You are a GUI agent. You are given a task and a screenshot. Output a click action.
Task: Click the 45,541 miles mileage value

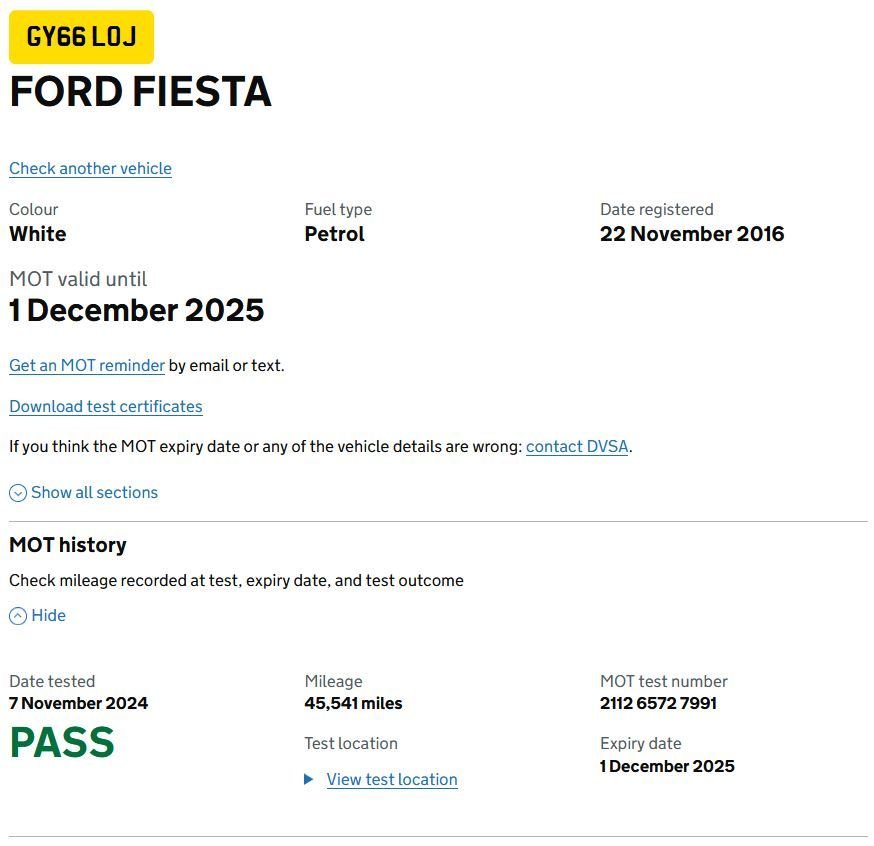[x=353, y=703]
